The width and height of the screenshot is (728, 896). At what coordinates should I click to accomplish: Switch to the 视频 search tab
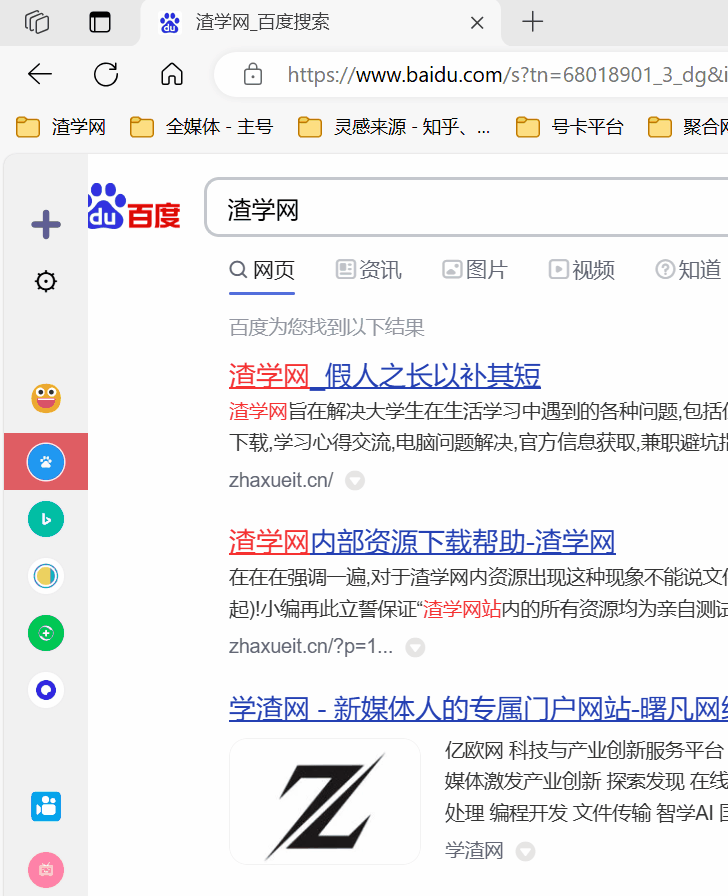point(582,270)
